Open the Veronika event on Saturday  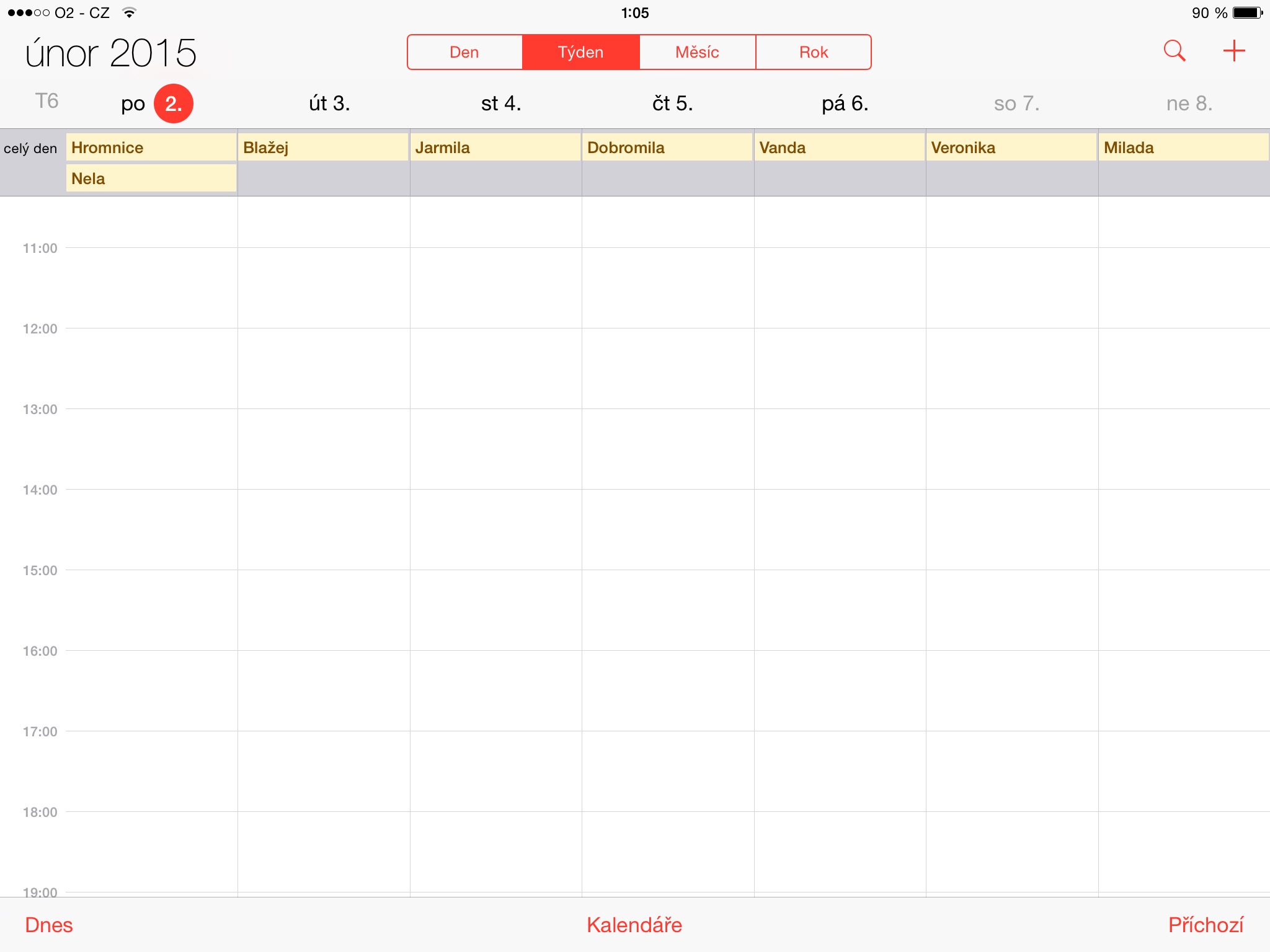click(1011, 148)
